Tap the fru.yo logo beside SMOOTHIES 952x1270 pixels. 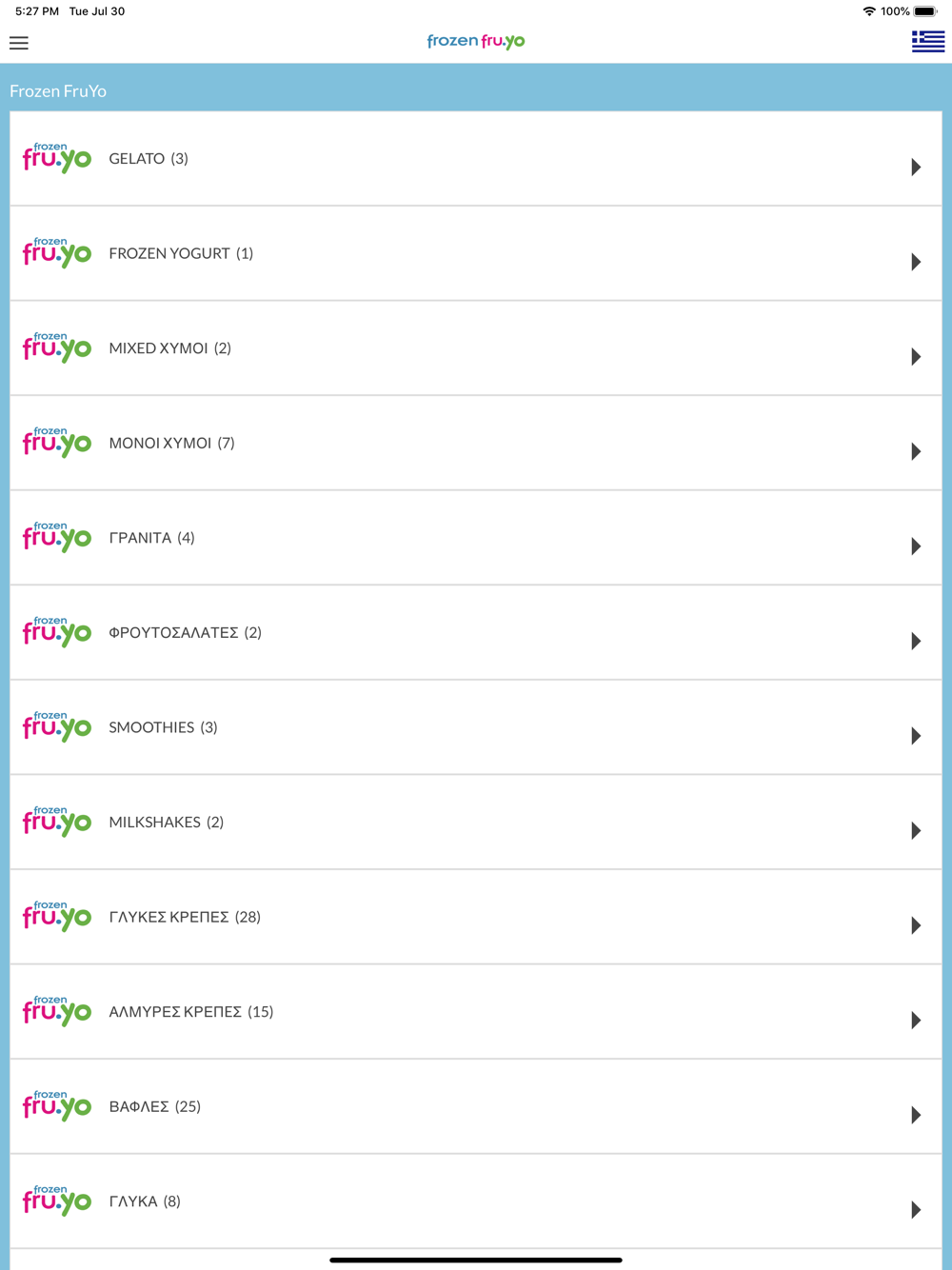click(57, 726)
